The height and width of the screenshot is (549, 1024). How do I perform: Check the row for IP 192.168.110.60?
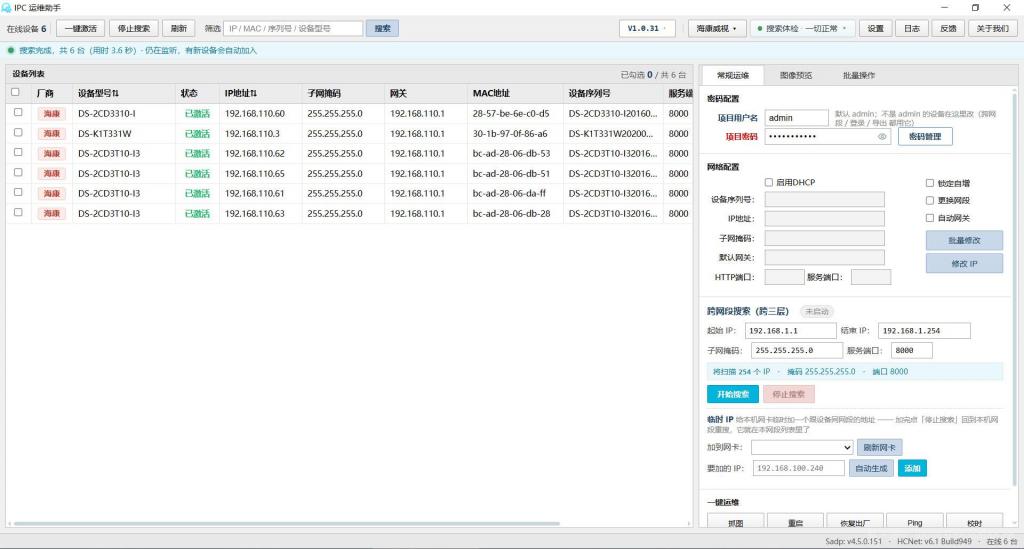(x=18, y=112)
